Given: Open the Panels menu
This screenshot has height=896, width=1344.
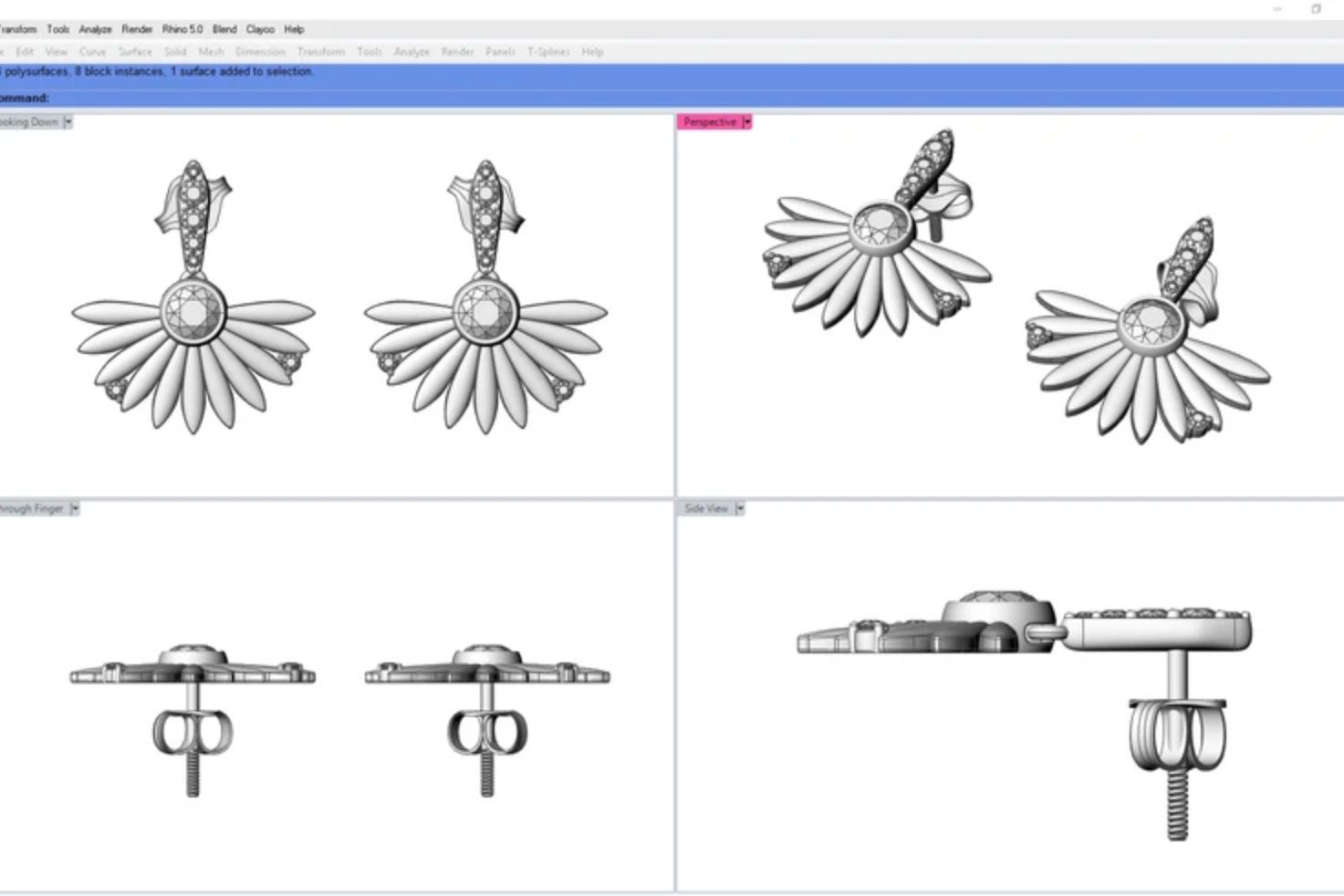Looking at the screenshot, I should tap(499, 52).
